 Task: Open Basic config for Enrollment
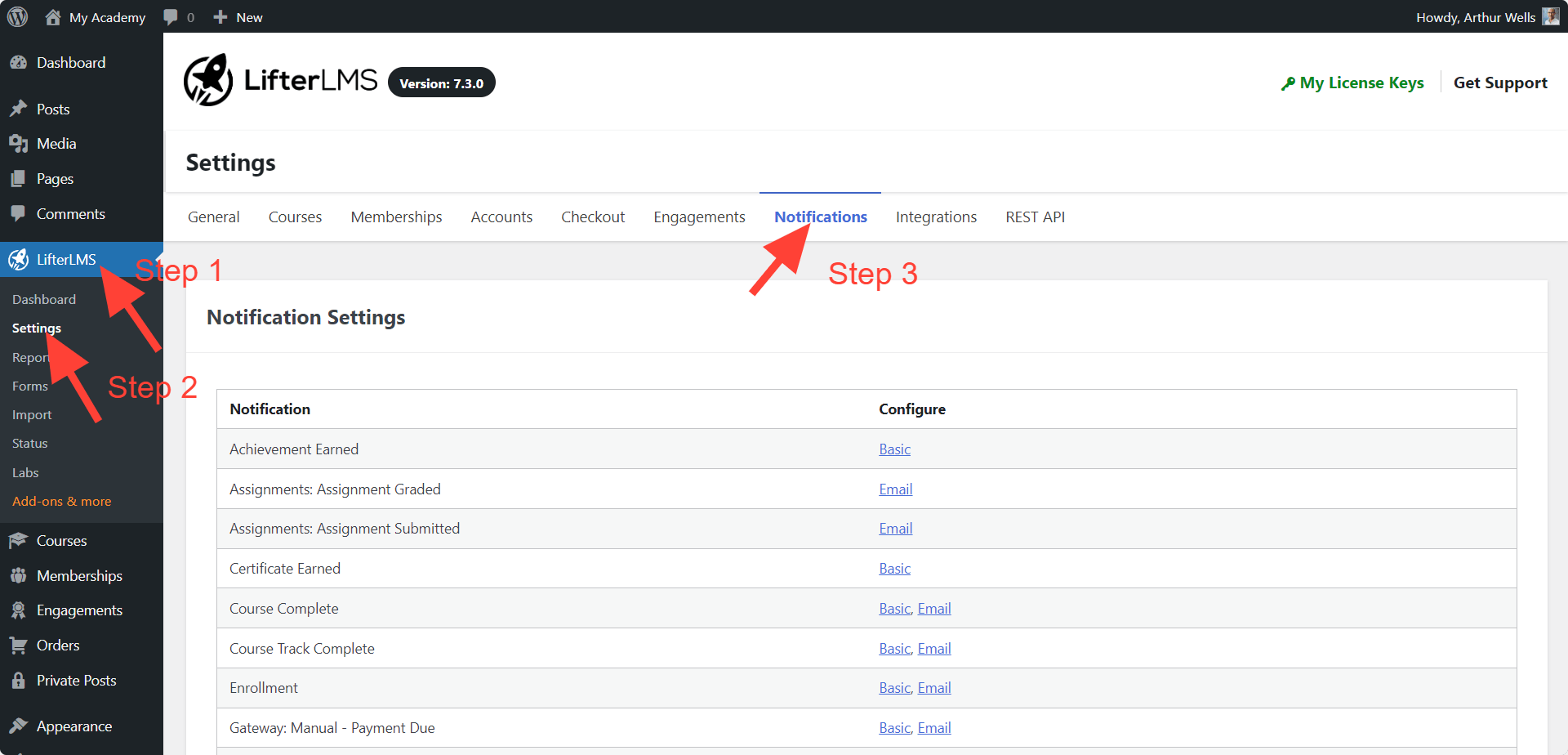pyautogui.click(x=894, y=688)
